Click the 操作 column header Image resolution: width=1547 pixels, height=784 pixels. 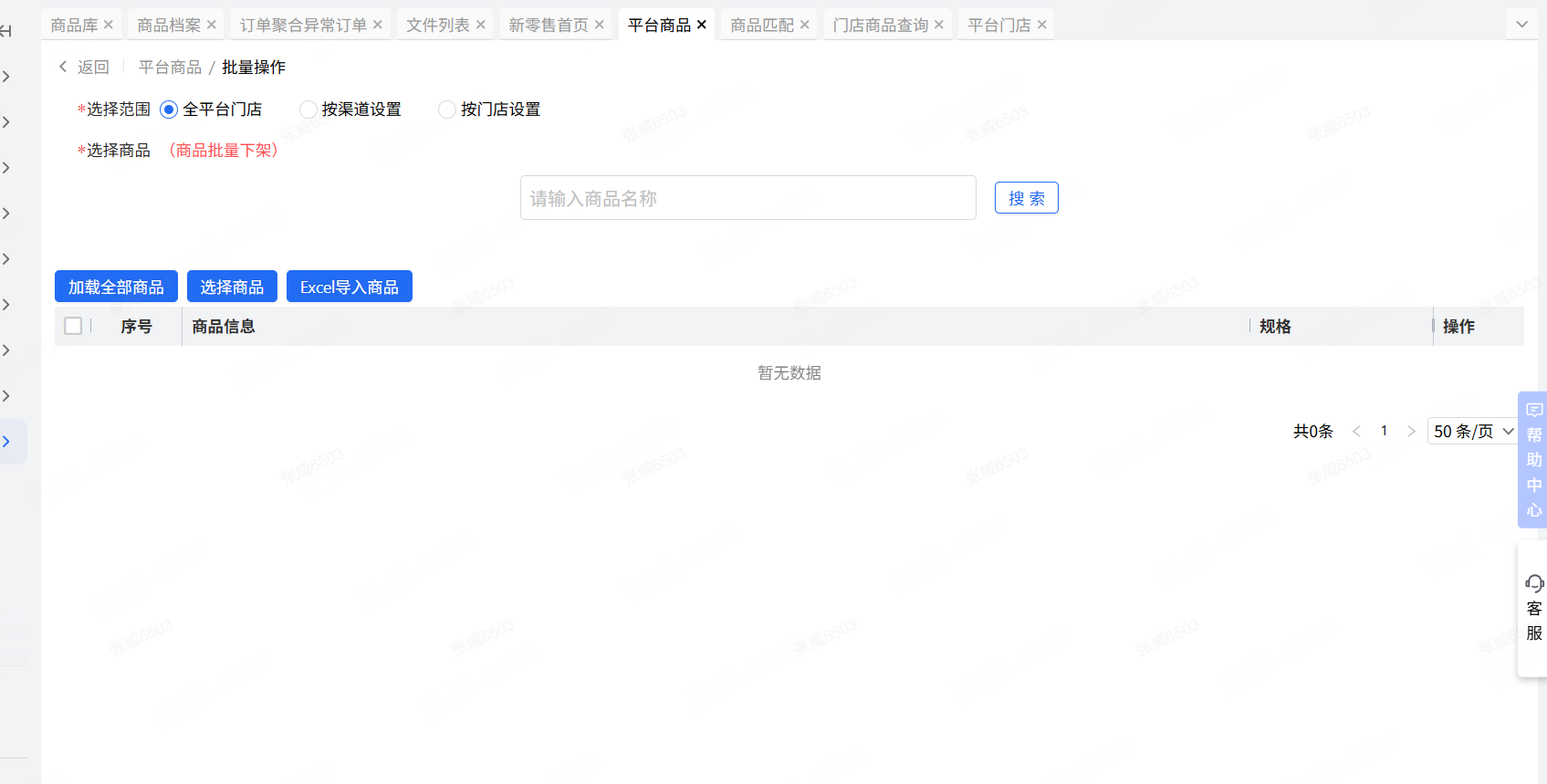1458,326
